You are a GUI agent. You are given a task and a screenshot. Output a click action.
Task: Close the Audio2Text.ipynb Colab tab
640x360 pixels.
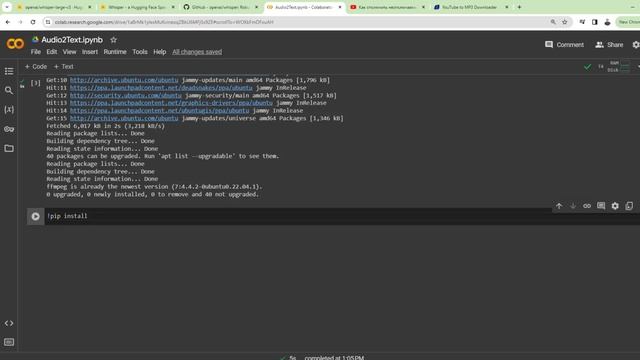pos(340,7)
